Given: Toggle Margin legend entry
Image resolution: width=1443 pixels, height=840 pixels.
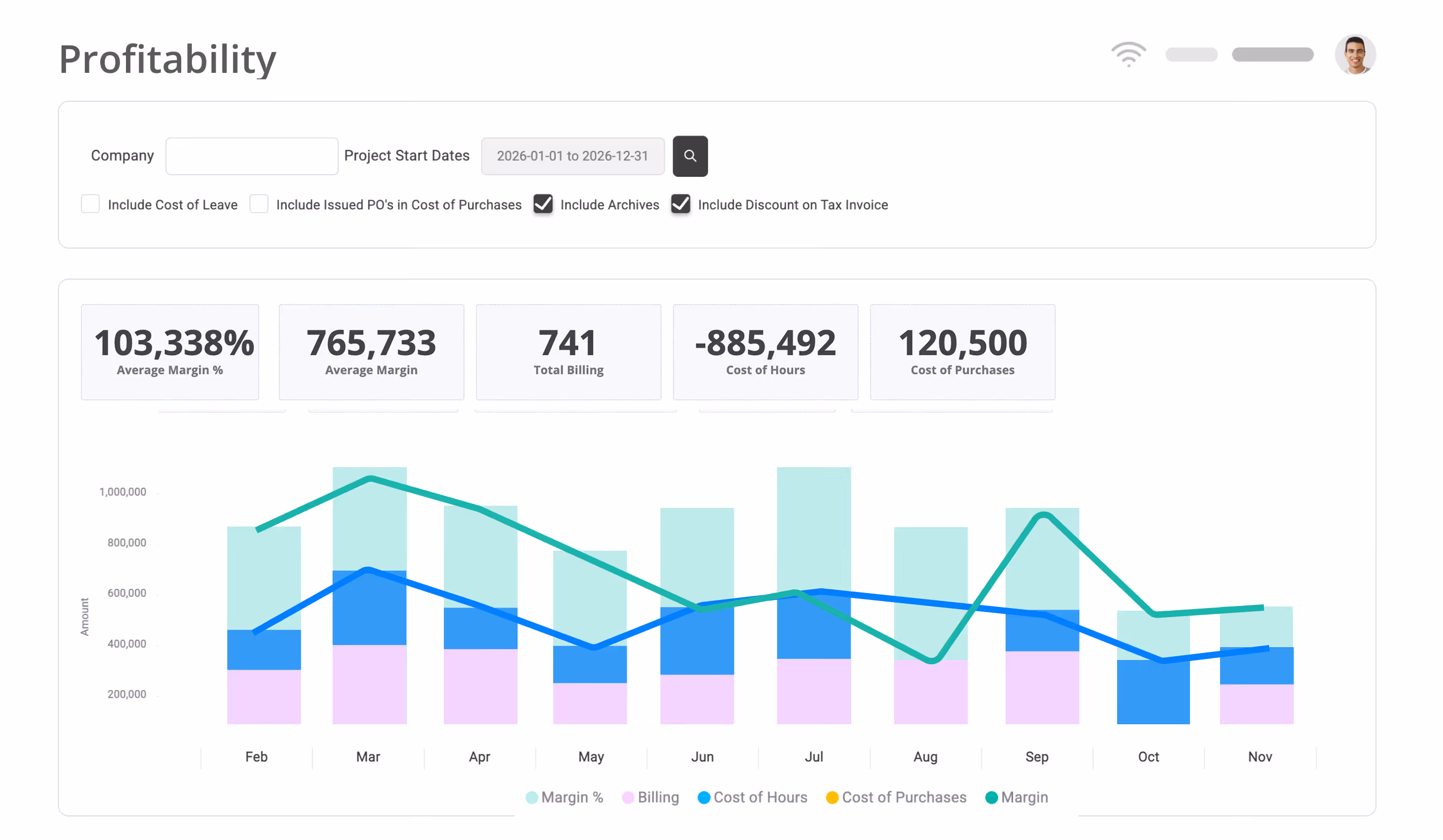Looking at the screenshot, I should click(x=1017, y=797).
